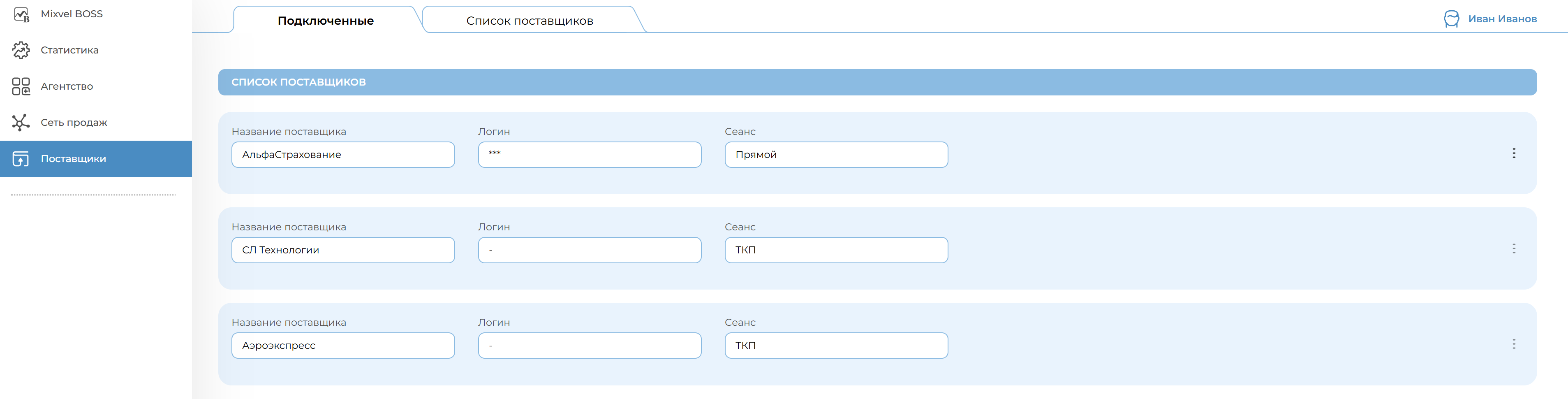This screenshot has height=399, width=1568.
Task: Click the Агентство grid icon
Action: (x=21, y=86)
